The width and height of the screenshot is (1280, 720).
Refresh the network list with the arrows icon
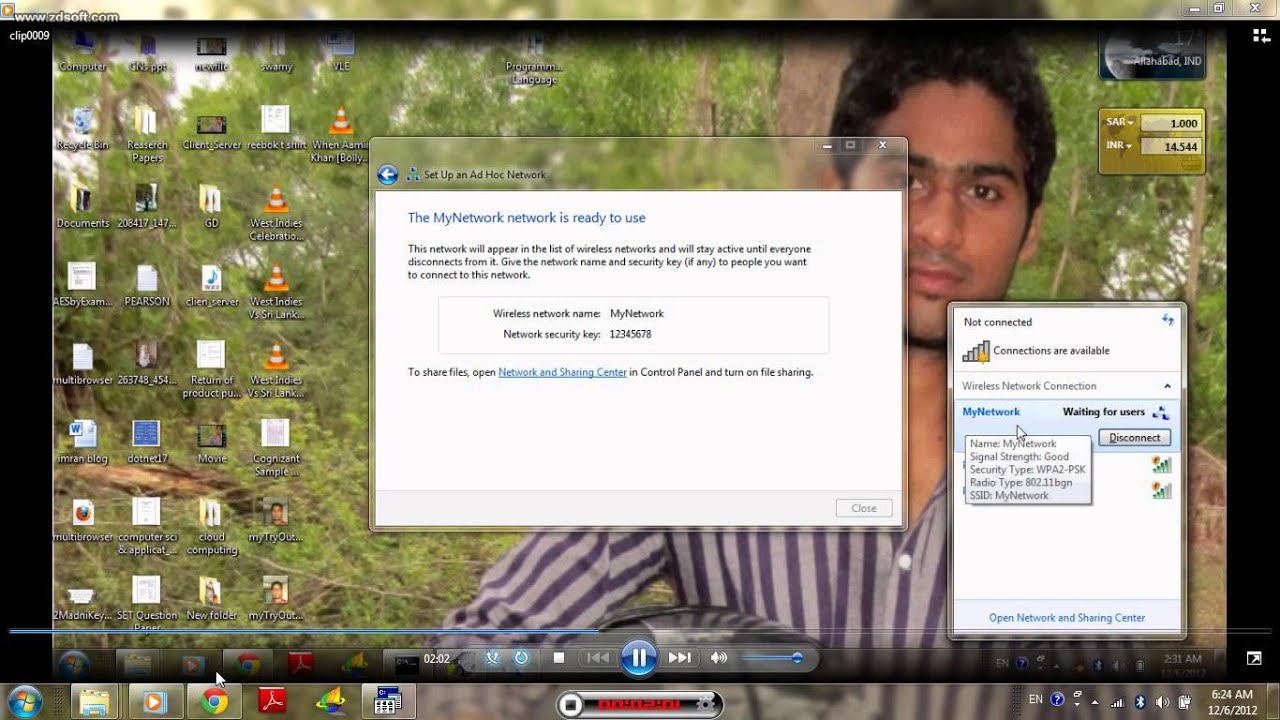pyautogui.click(x=1167, y=320)
